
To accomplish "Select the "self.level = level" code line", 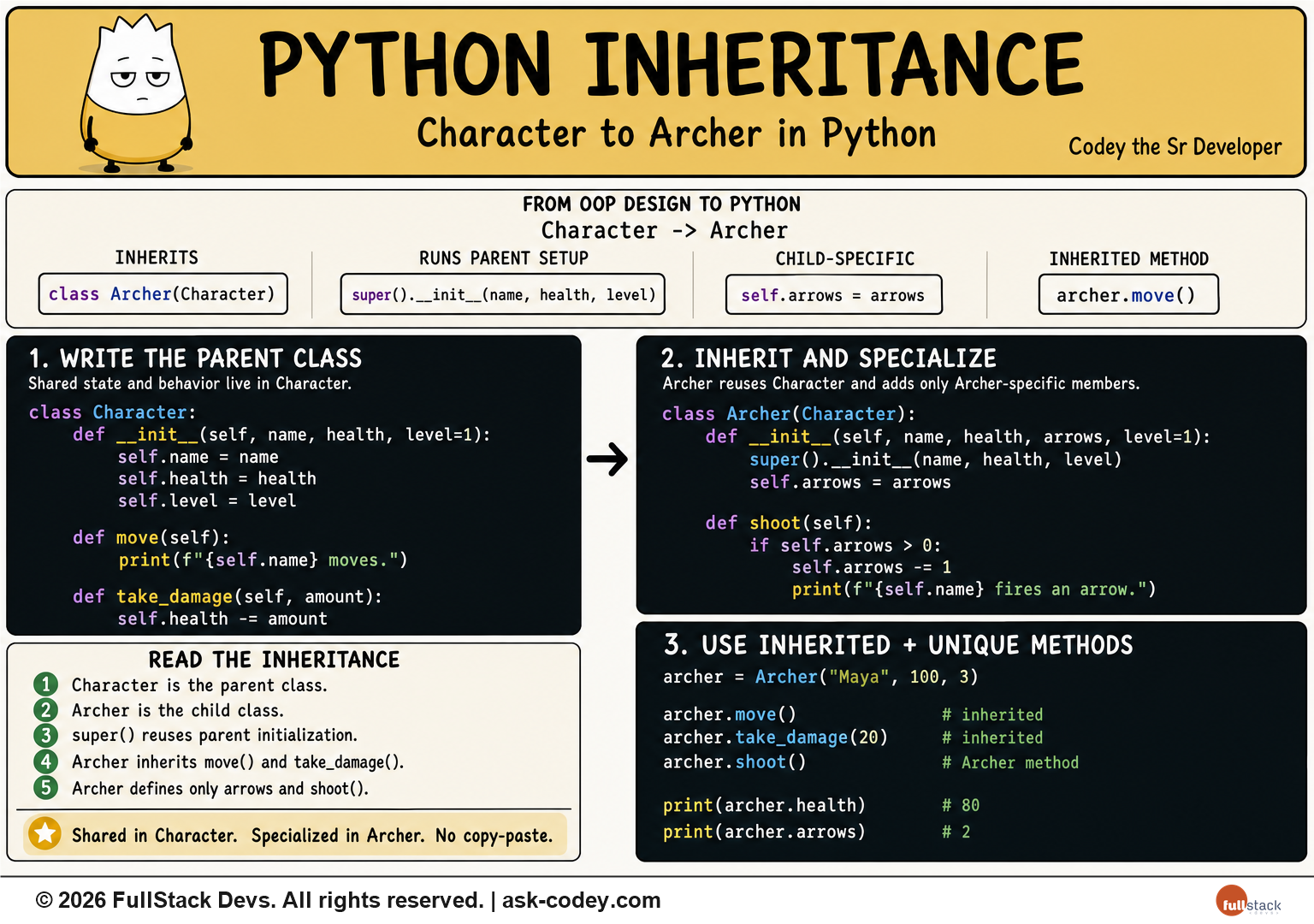I will click(207, 500).
